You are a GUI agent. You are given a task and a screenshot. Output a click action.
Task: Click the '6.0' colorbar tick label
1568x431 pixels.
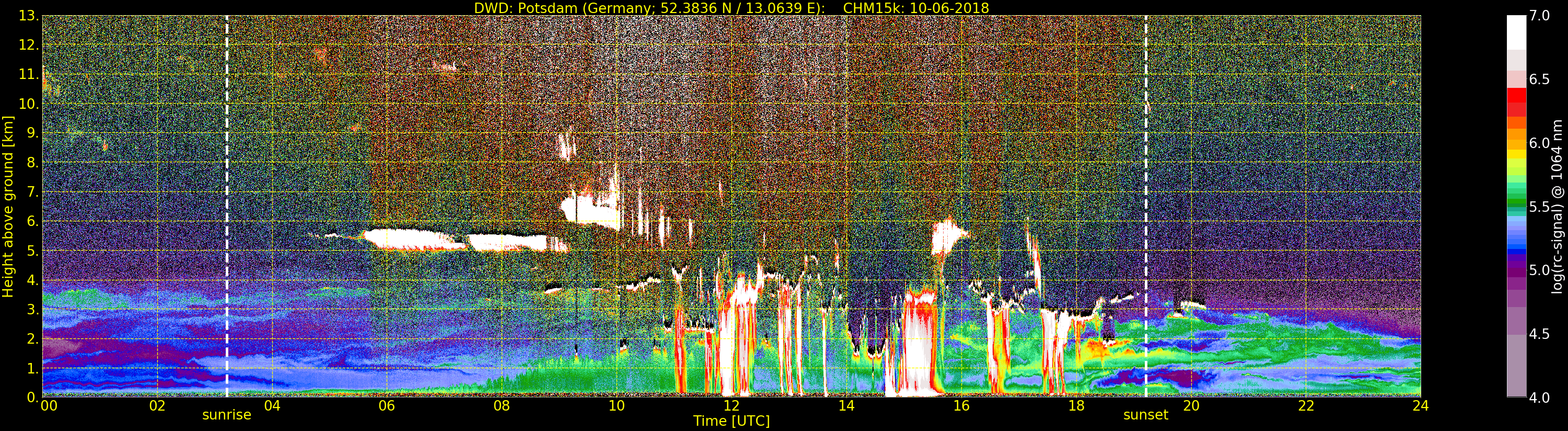pyautogui.click(x=1539, y=143)
